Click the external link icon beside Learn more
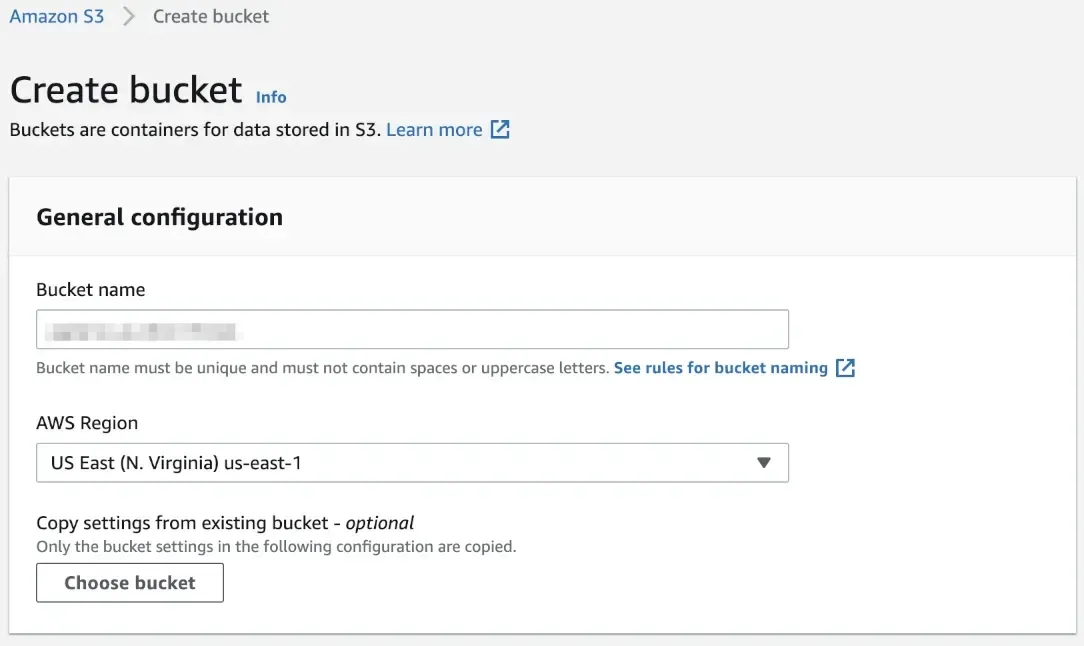Screen dimensions: 1084x646 tap(499, 129)
